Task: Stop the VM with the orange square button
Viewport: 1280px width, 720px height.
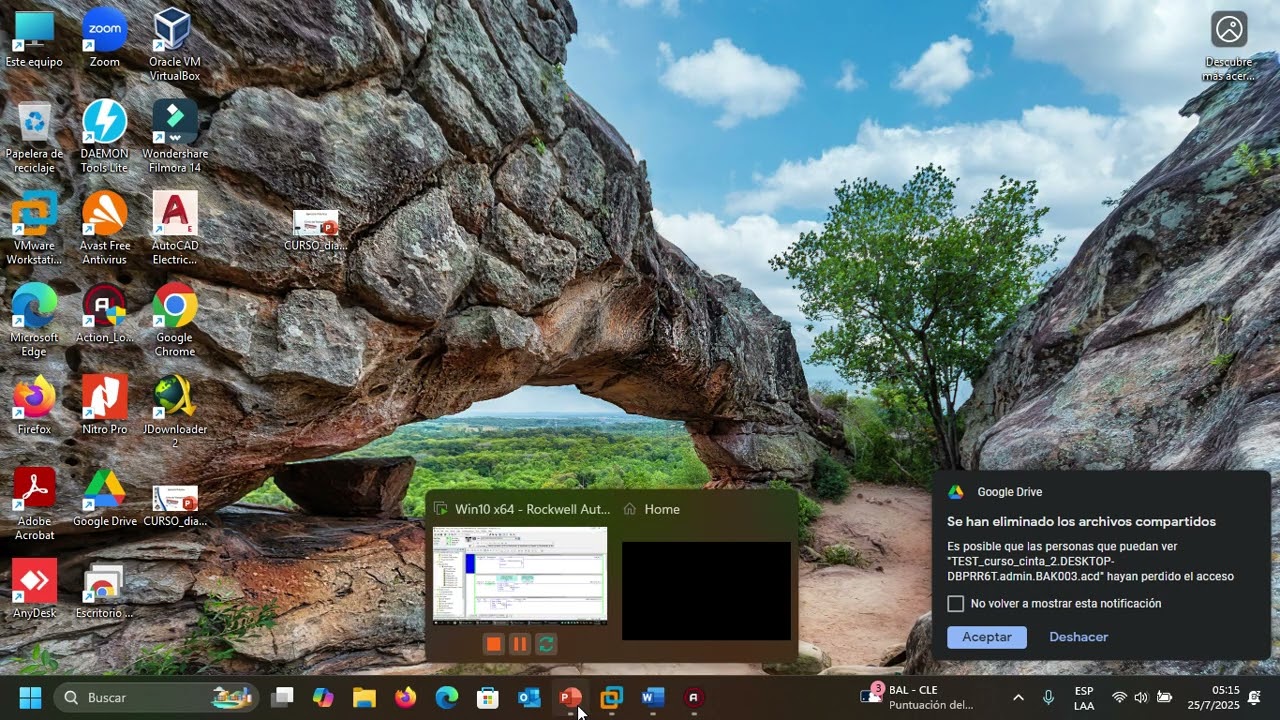Action: (493, 644)
